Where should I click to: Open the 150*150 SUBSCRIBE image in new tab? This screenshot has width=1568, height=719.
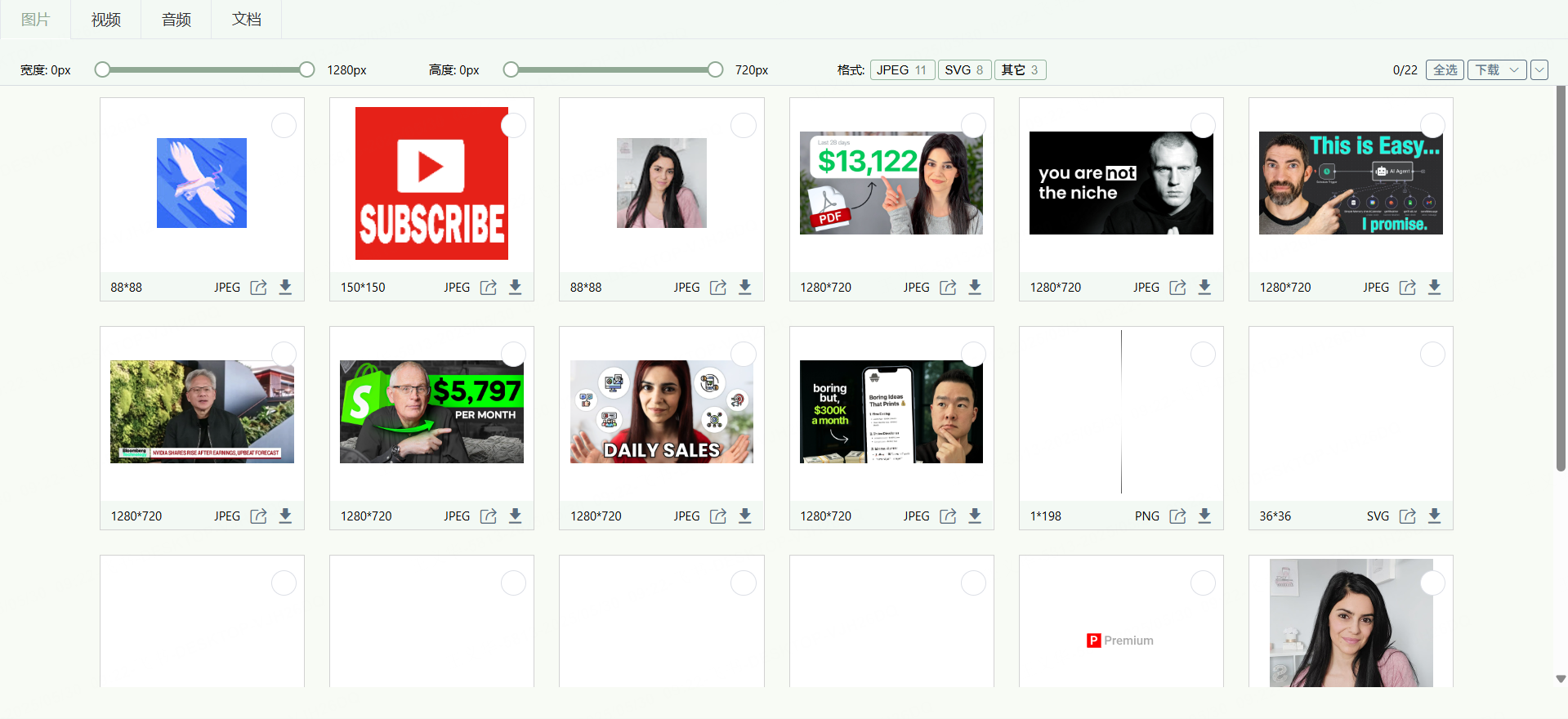(x=488, y=288)
